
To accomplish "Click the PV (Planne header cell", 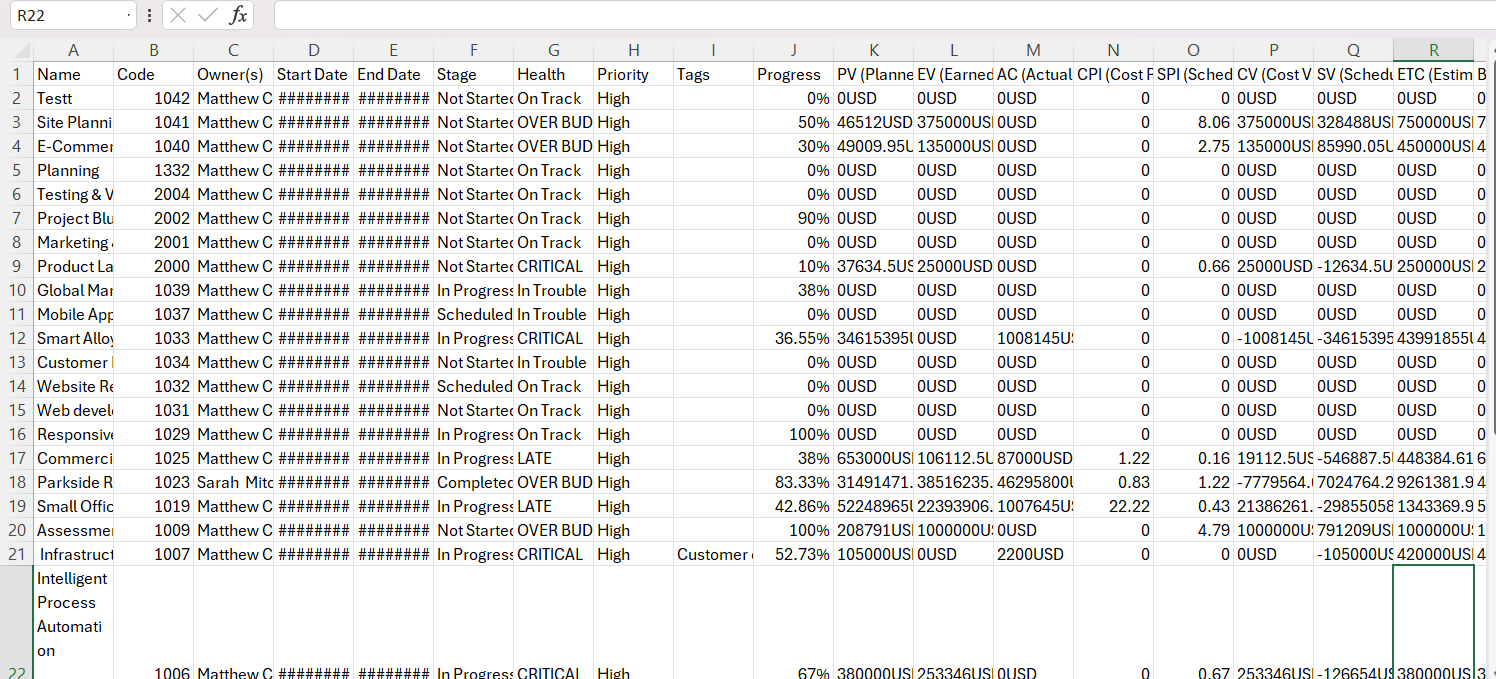I will 873,74.
